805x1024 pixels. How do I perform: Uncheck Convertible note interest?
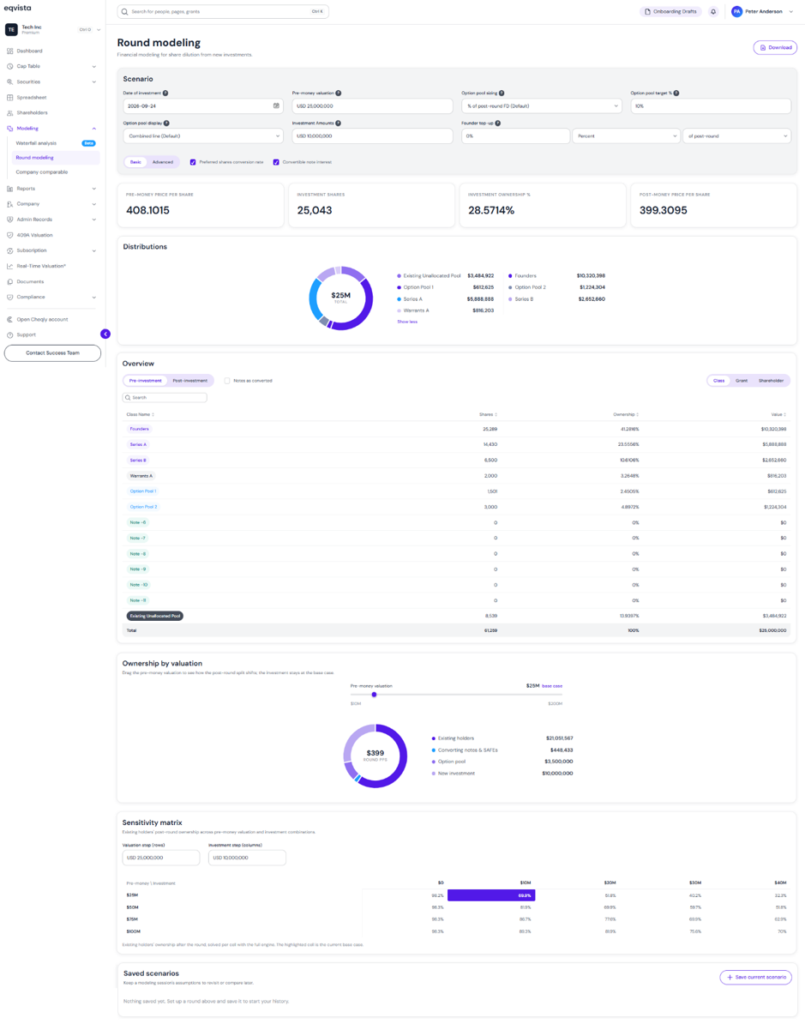click(x=276, y=162)
